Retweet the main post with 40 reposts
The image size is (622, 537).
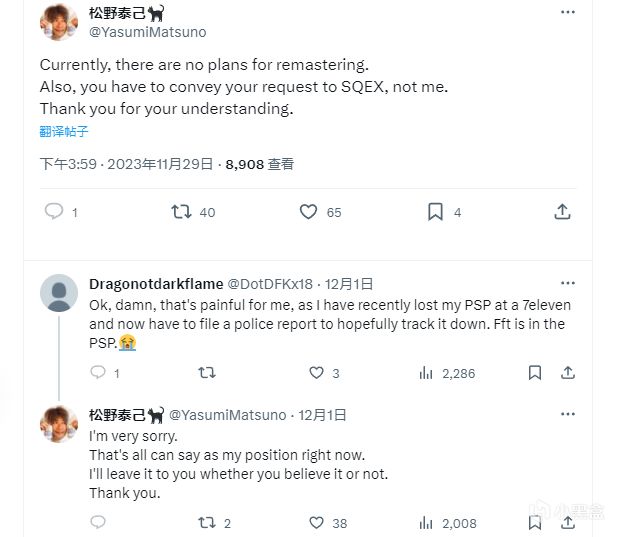[x=181, y=211]
